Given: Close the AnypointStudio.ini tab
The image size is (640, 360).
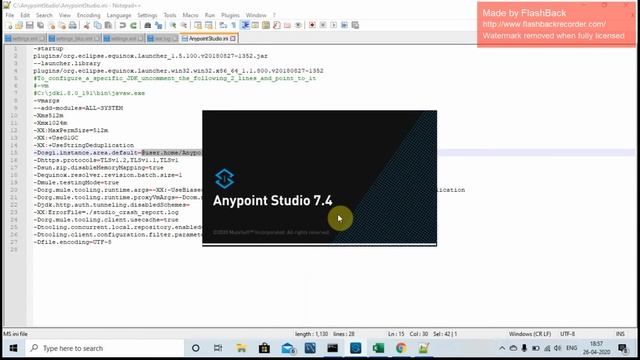Looking at the screenshot, I should coord(233,39).
